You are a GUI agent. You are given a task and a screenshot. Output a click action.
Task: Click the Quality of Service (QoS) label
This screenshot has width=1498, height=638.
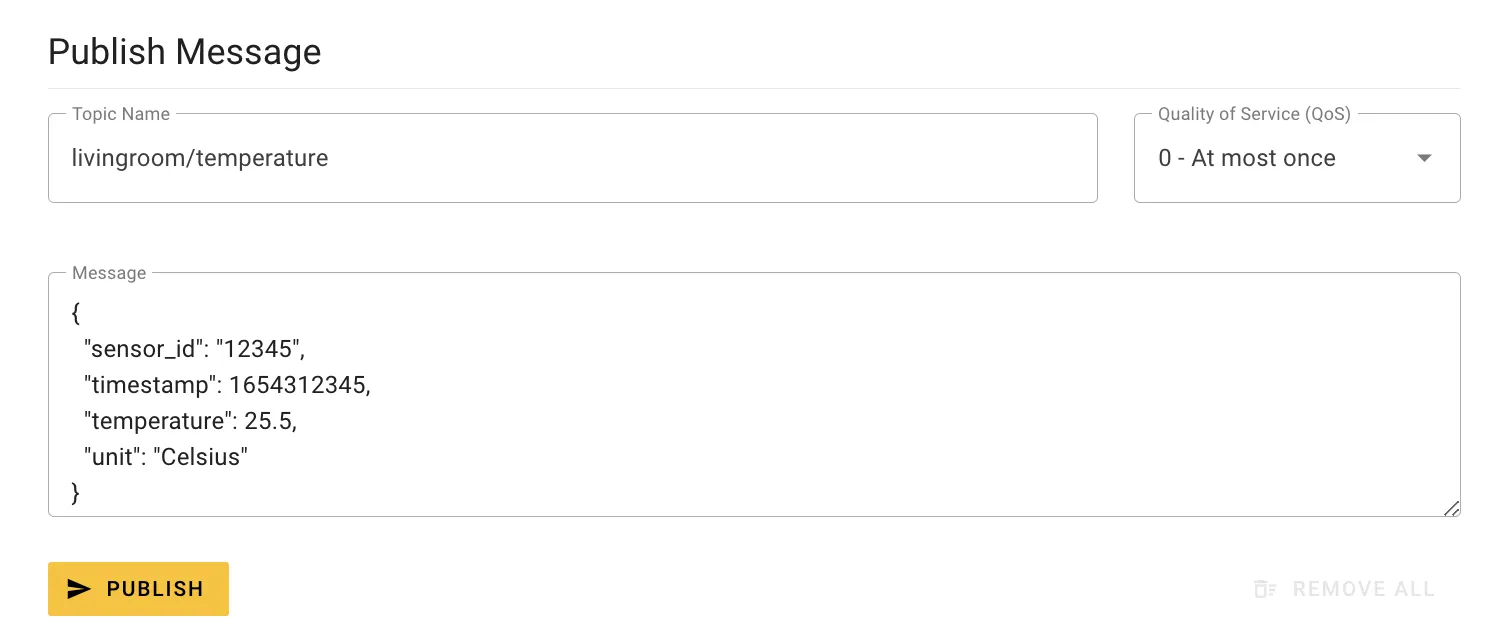(1254, 114)
